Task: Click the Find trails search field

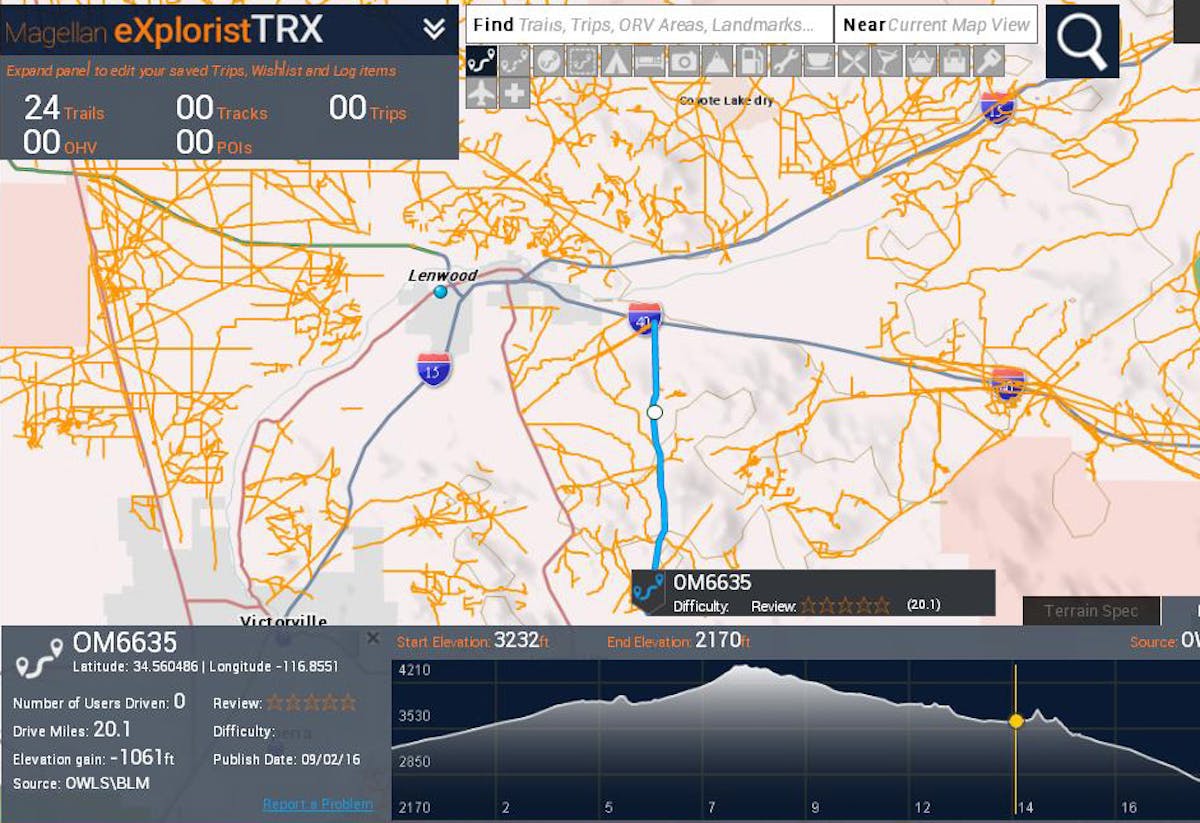Action: coord(650,25)
